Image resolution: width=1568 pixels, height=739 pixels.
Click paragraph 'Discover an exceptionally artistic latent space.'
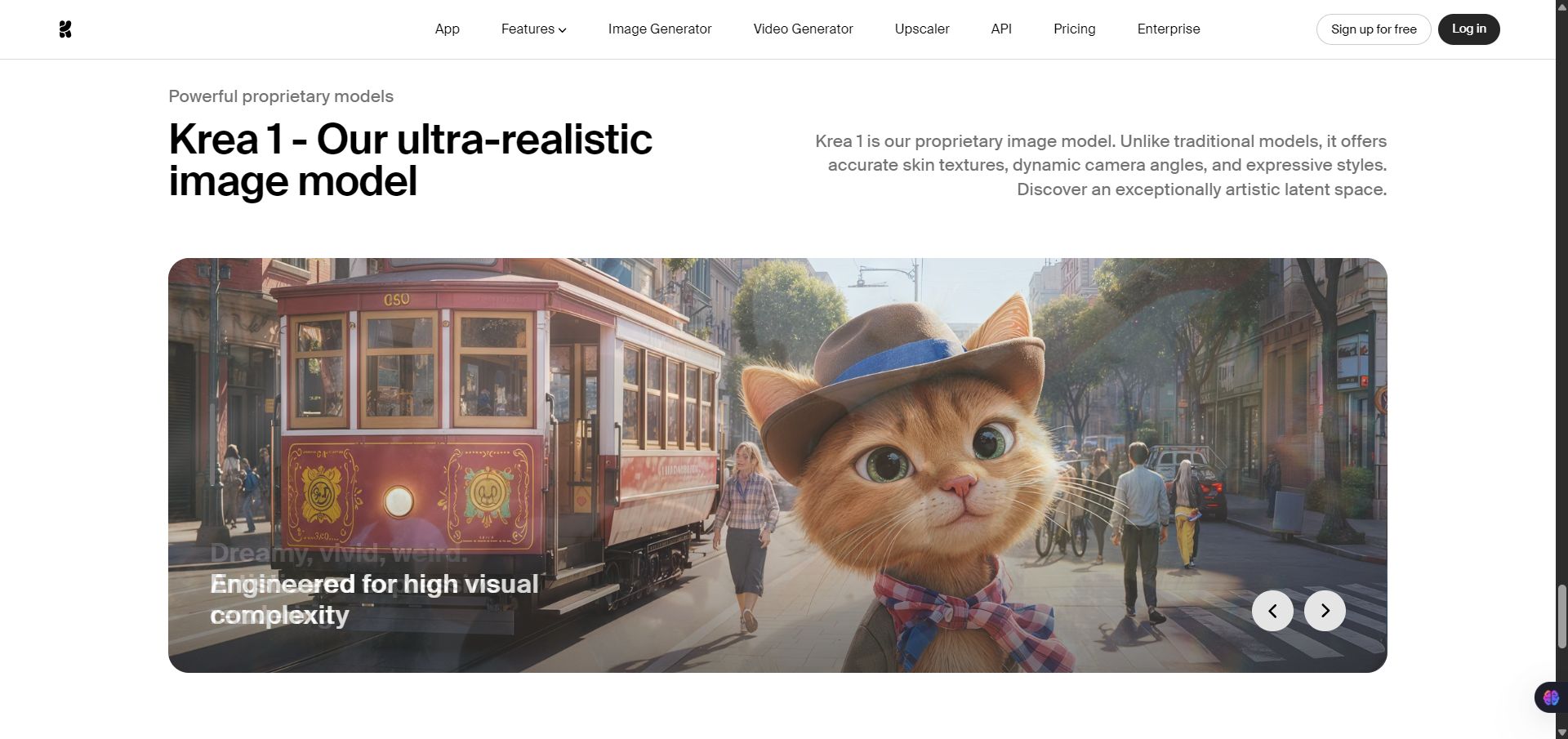1201,189
